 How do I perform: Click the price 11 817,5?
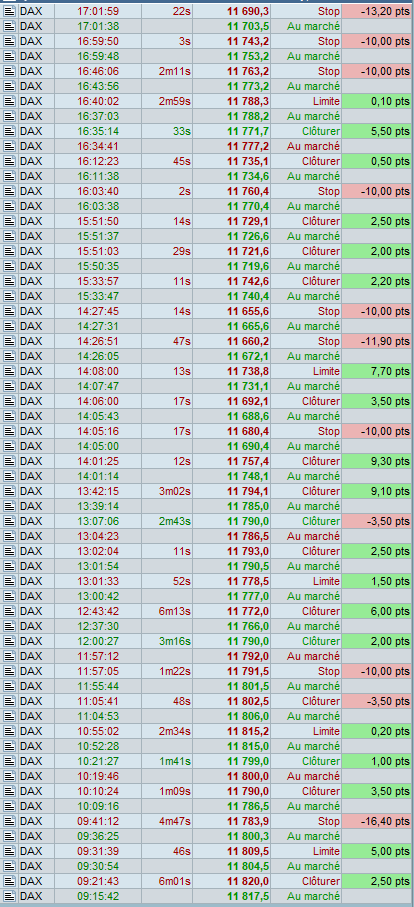click(x=248, y=896)
